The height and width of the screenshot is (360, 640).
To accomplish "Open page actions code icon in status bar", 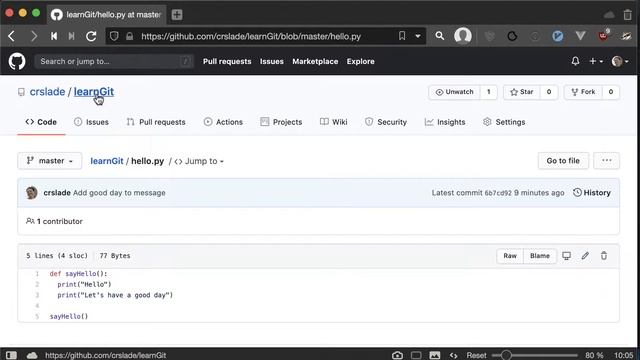I will pyautogui.click(x=453, y=356).
